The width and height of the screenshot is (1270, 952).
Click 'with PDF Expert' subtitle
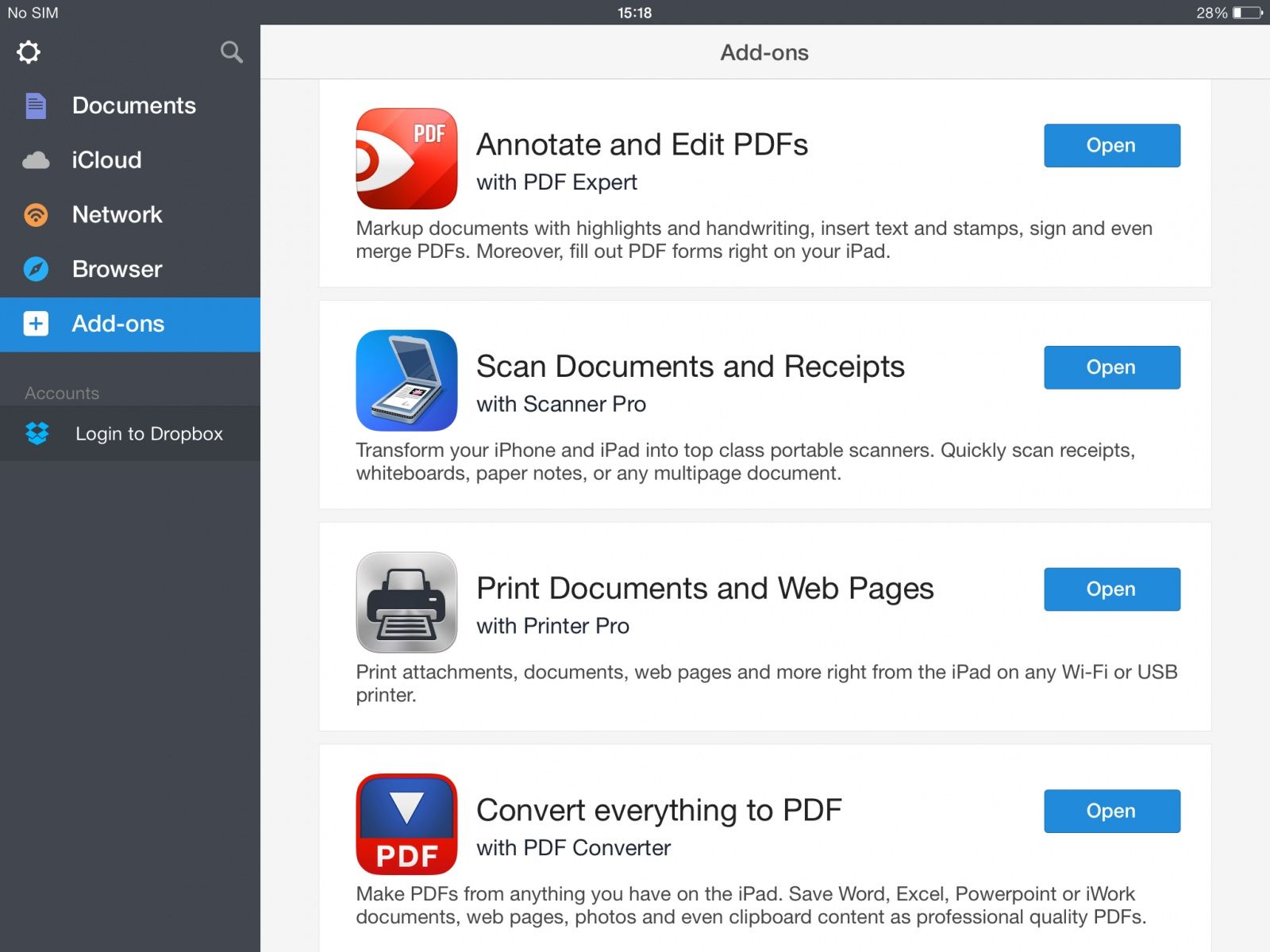[556, 182]
